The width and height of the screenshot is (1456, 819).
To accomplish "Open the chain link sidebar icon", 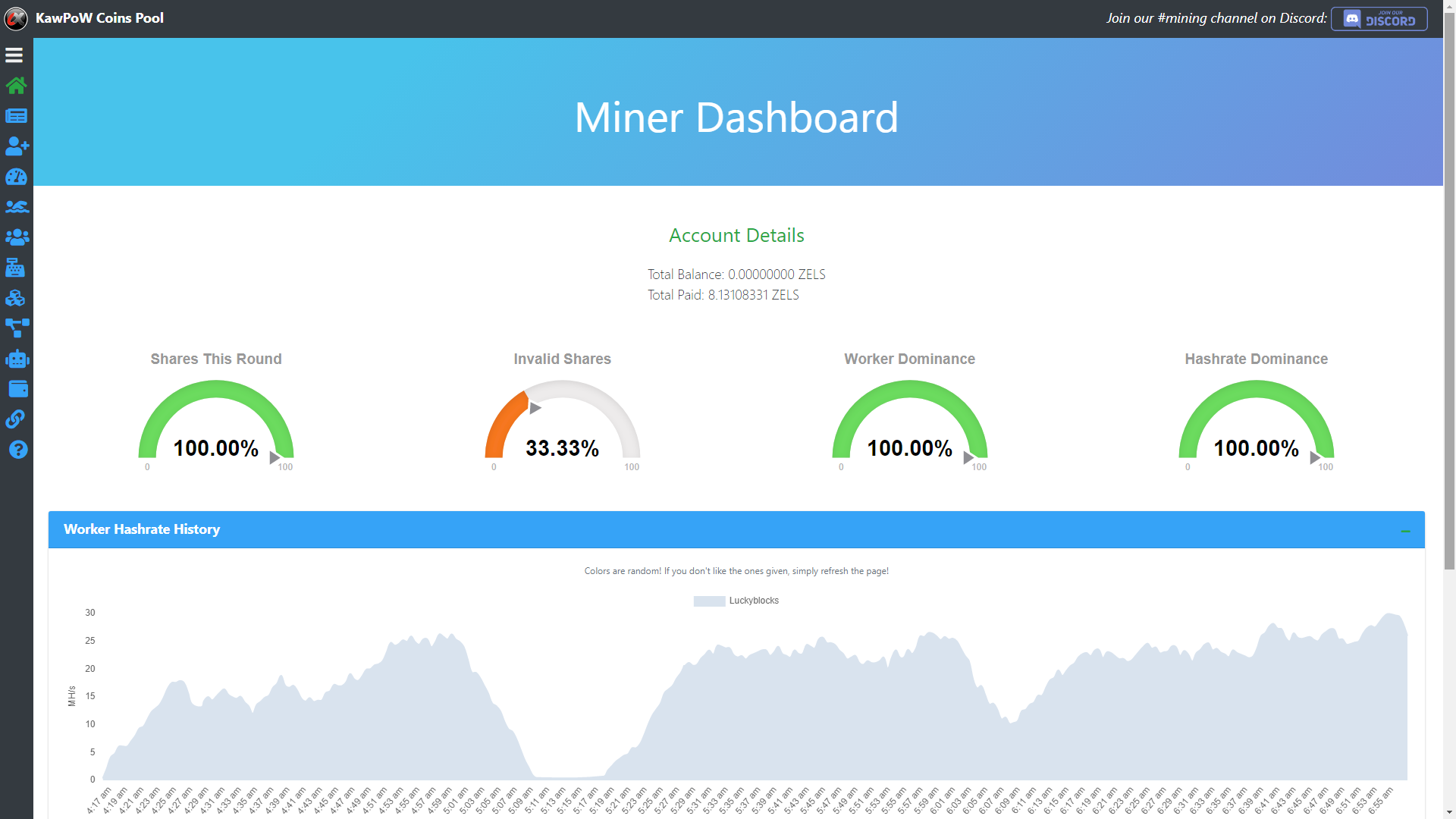I will 15,419.
